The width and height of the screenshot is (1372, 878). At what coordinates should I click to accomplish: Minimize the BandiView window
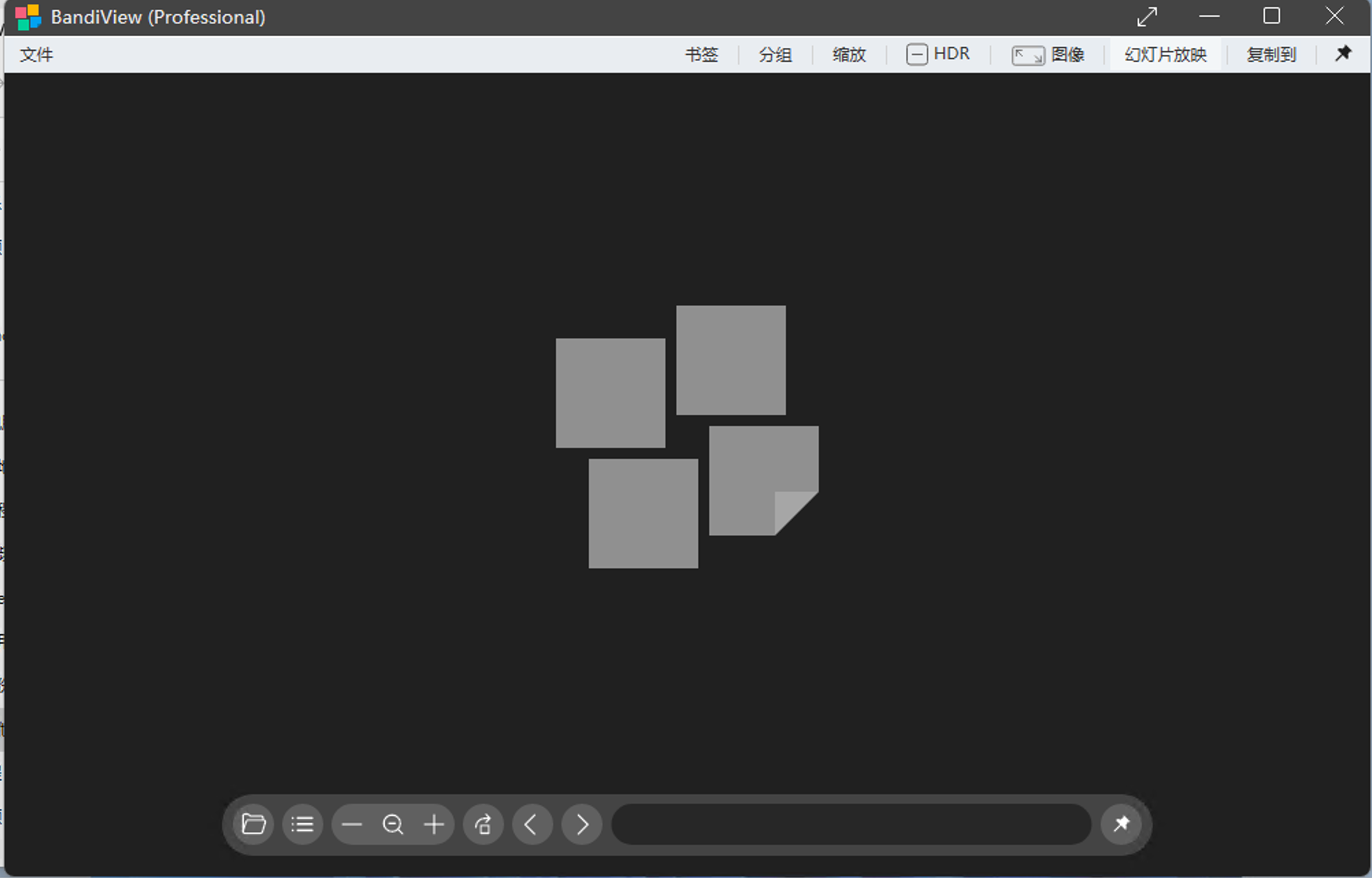pyautogui.click(x=1210, y=16)
